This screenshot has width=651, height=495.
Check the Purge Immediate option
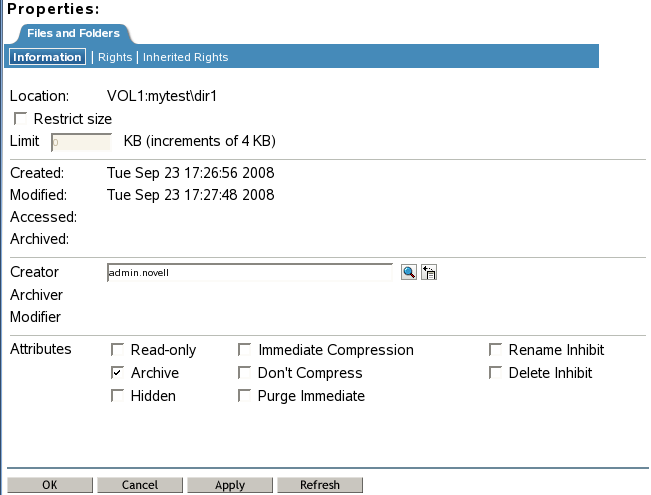click(245, 396)
